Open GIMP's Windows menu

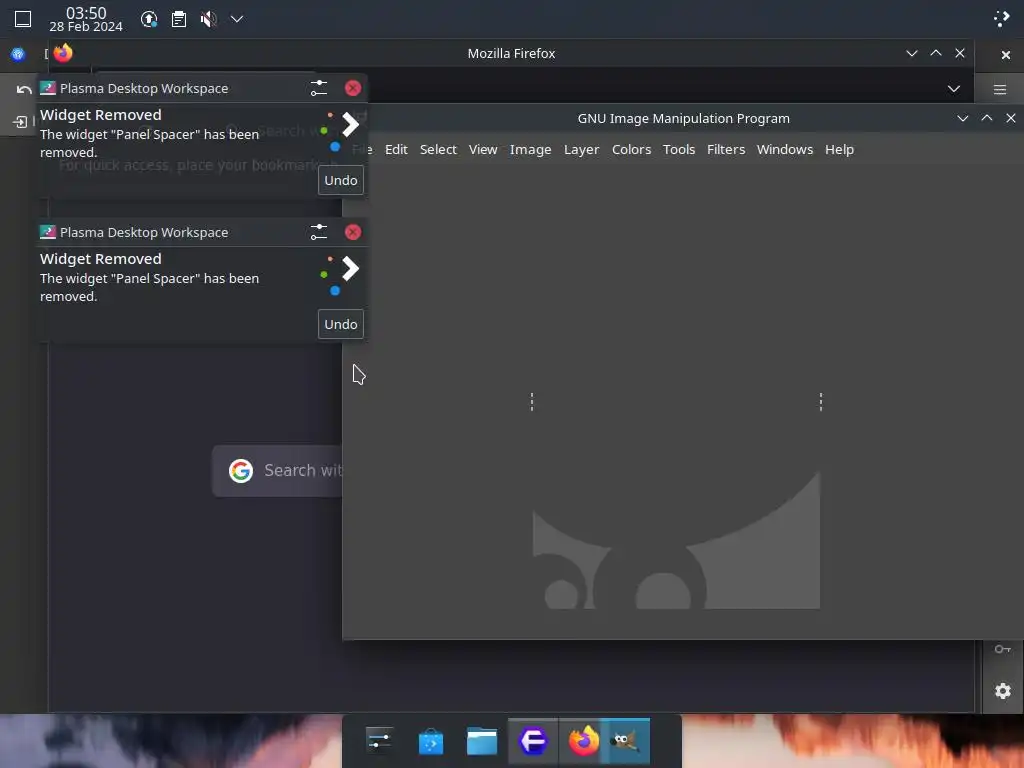784,150
